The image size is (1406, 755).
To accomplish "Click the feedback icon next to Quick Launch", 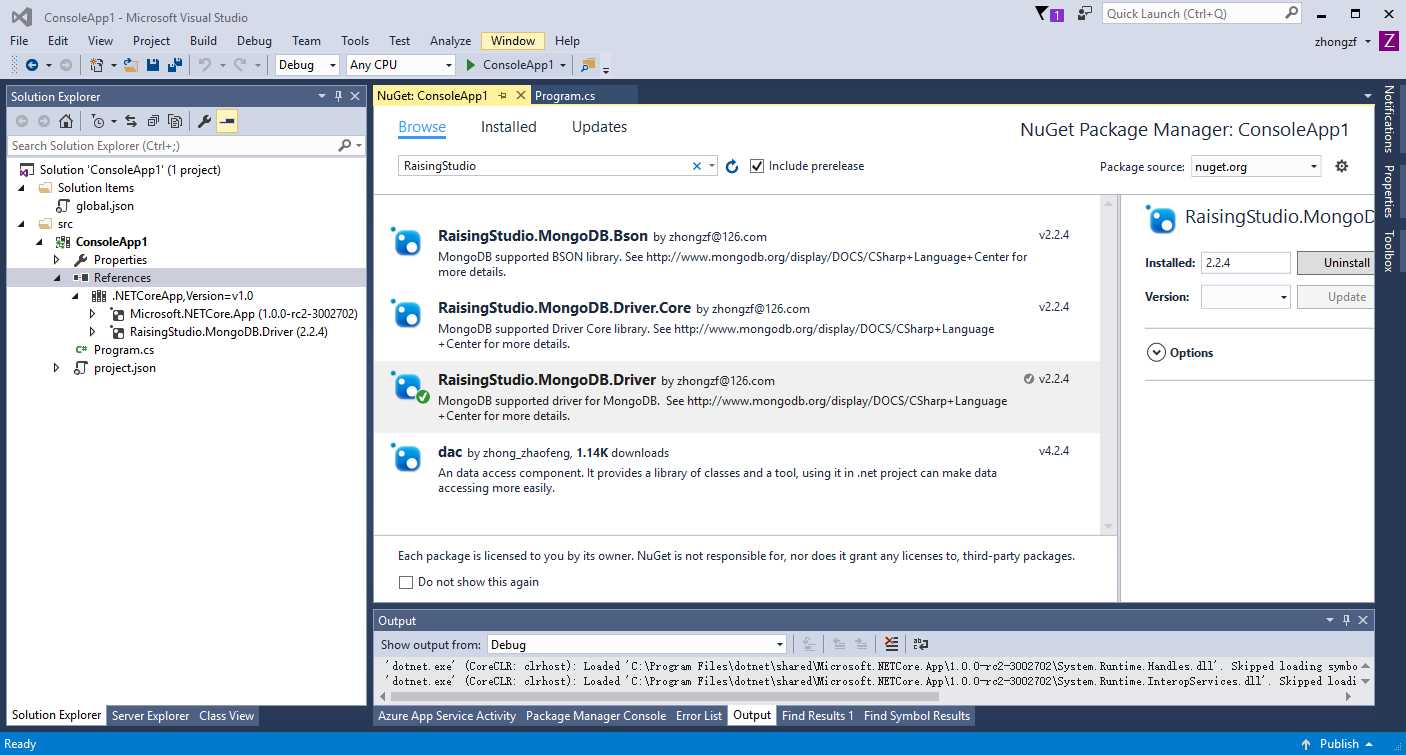I will tap(1085, 14).
